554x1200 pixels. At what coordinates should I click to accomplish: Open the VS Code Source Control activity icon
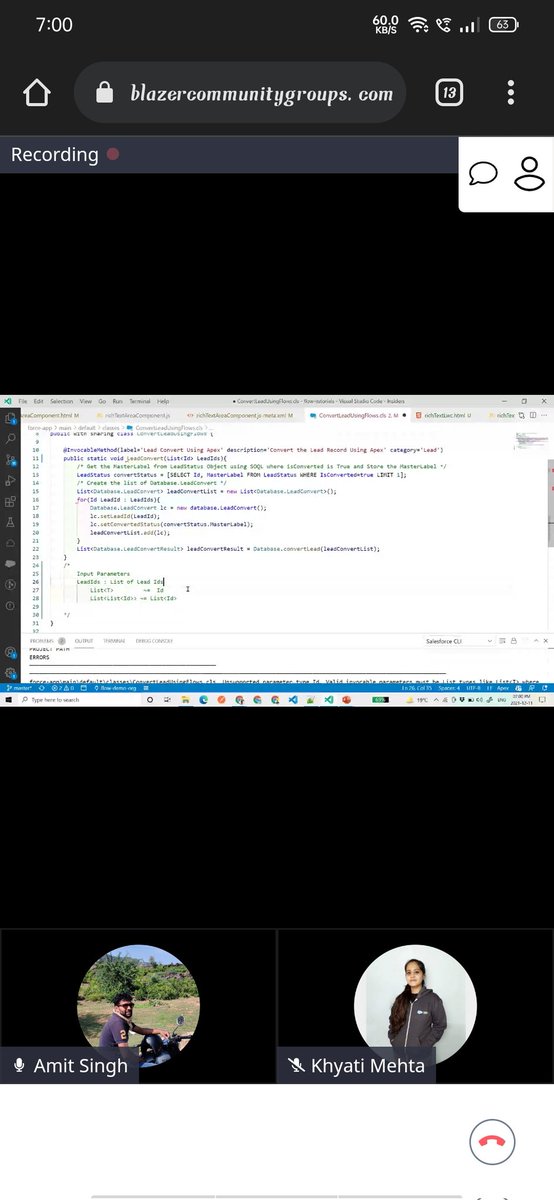10,460
